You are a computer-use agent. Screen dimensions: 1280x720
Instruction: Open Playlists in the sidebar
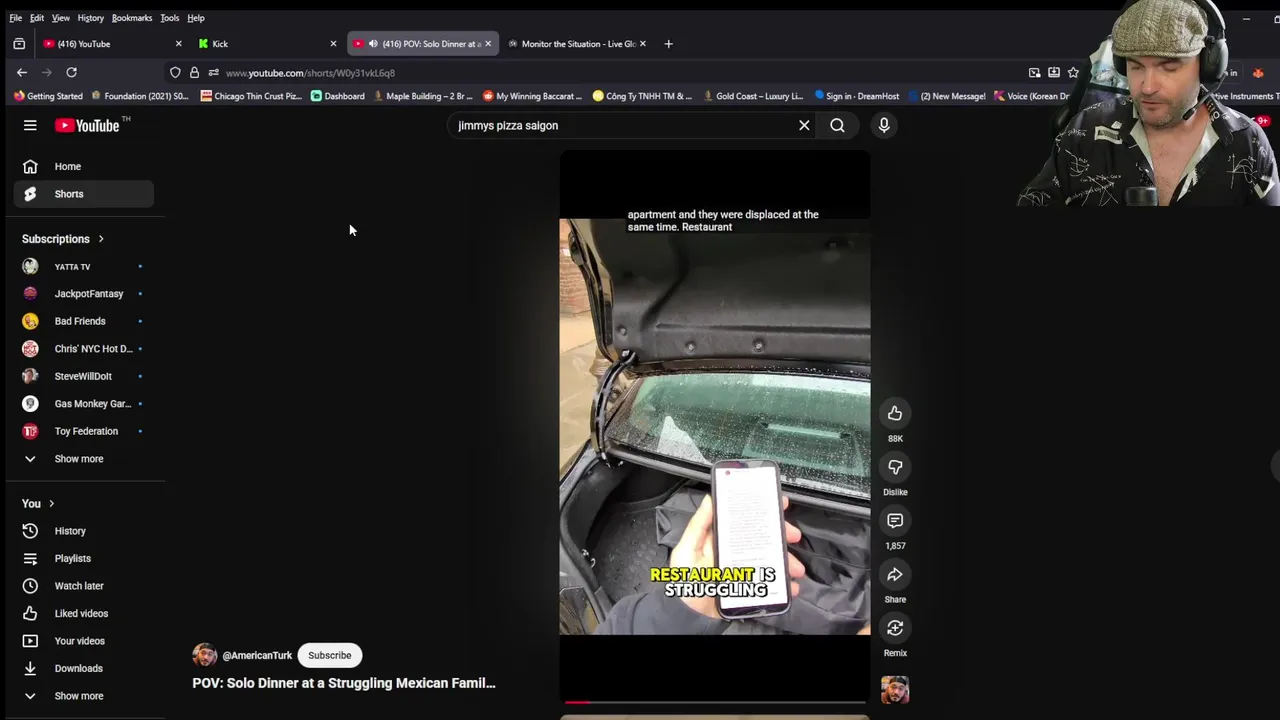[84, 558]
